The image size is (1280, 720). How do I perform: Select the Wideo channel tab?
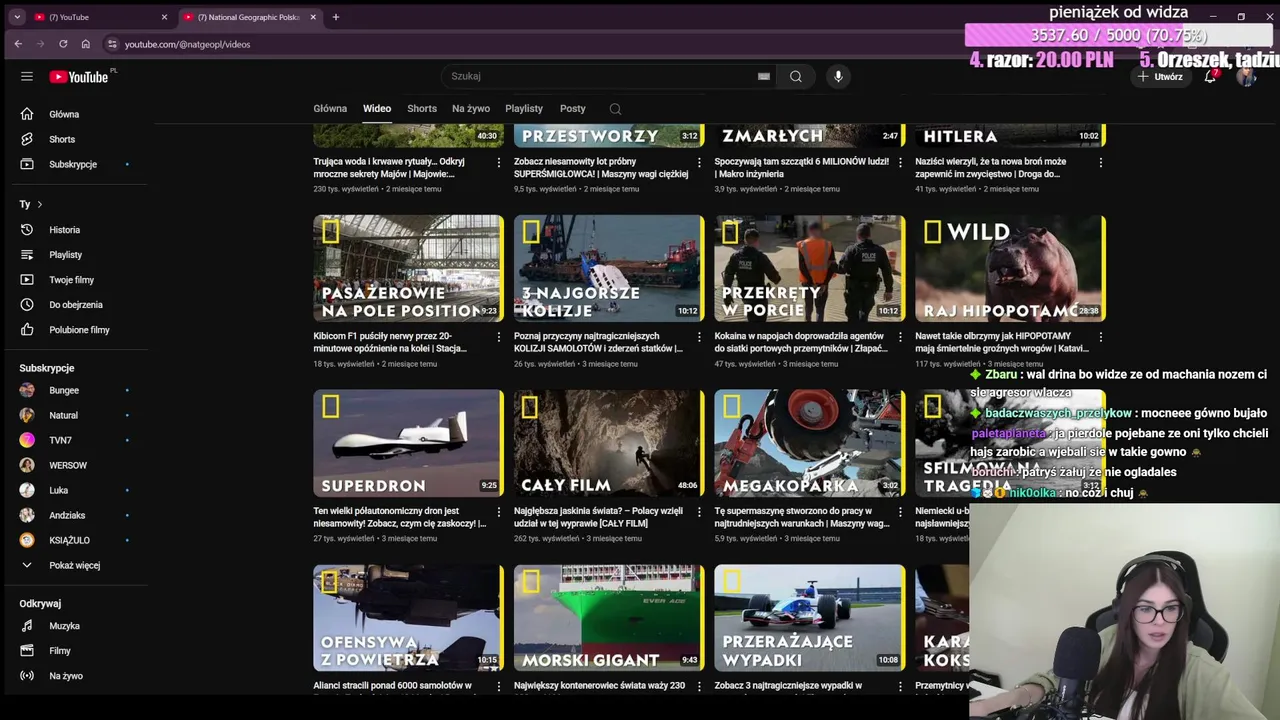pos(377,108)
